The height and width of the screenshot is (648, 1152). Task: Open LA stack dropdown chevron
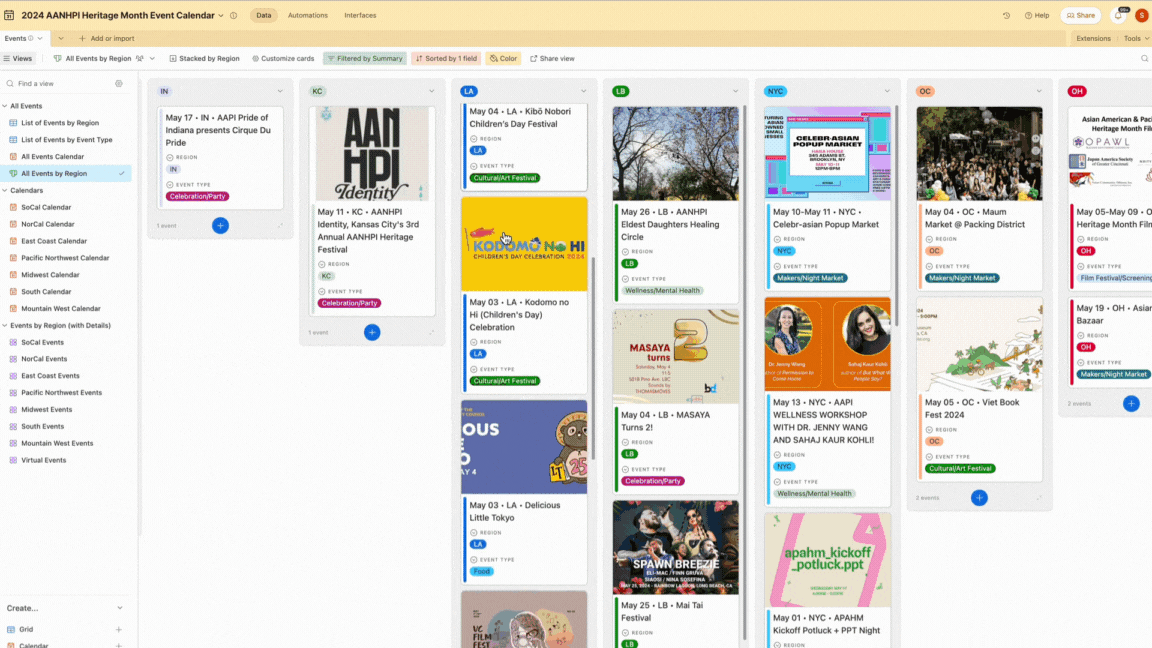(x=584, y=91)
